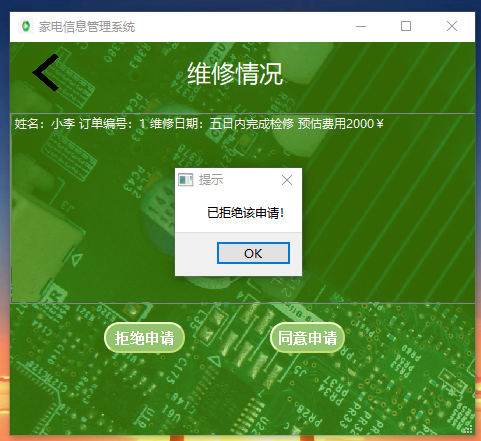Click the 提示 dialog title text

tap(211, 180)
